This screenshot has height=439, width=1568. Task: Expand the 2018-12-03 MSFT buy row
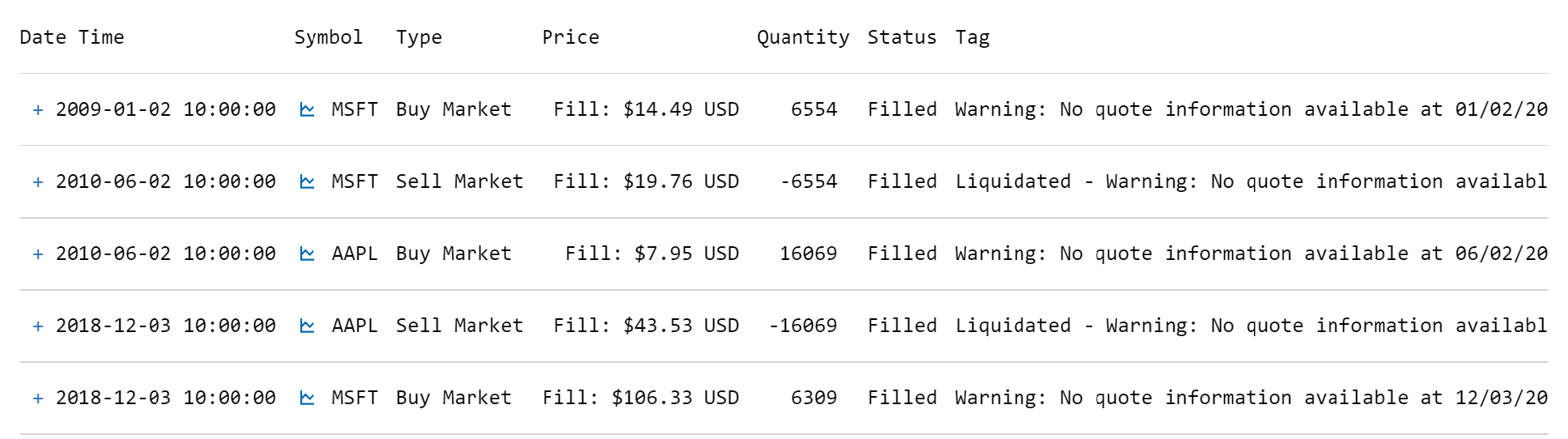coord(38,399)
